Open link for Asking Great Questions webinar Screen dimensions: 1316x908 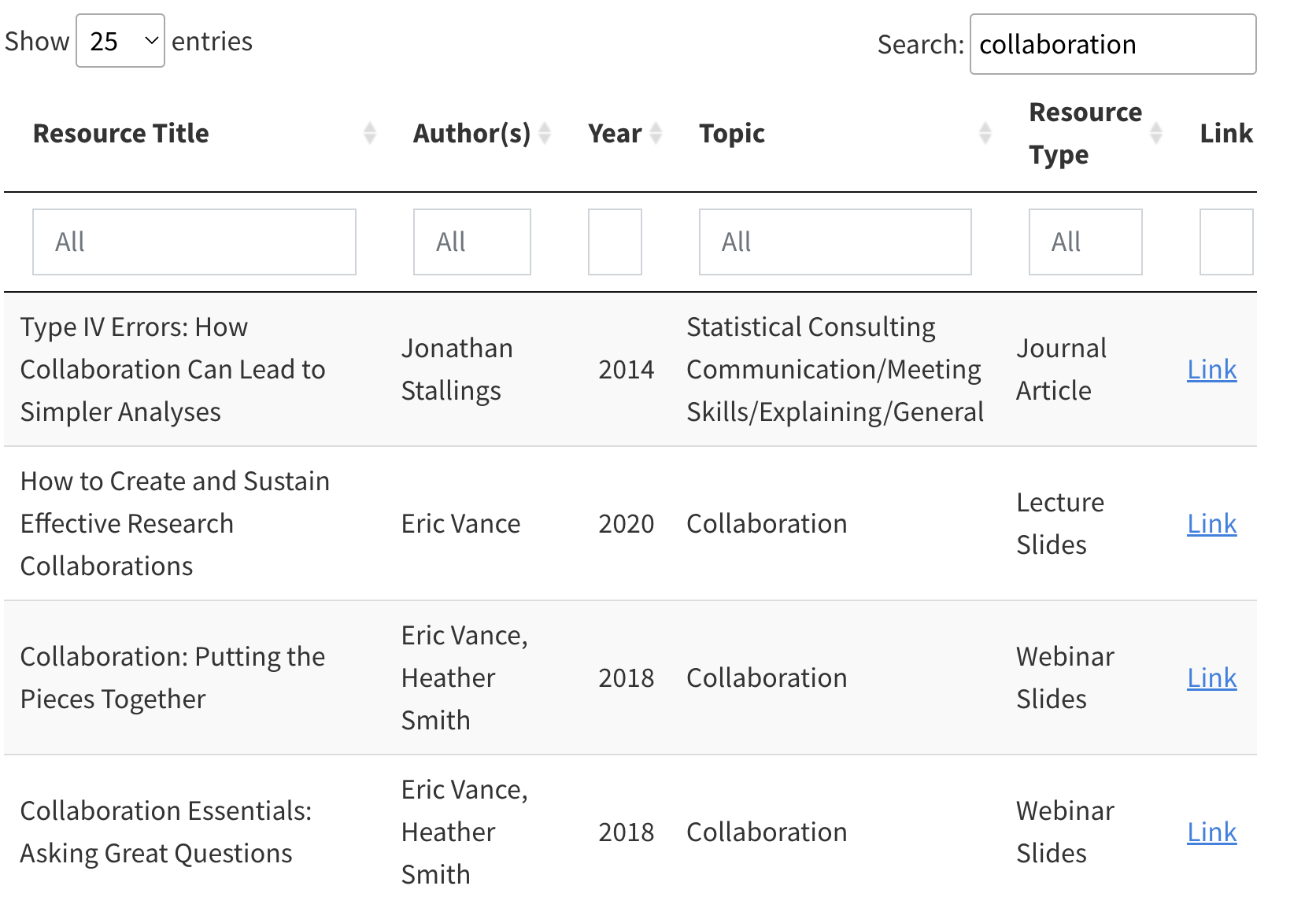click(1211, 832)
